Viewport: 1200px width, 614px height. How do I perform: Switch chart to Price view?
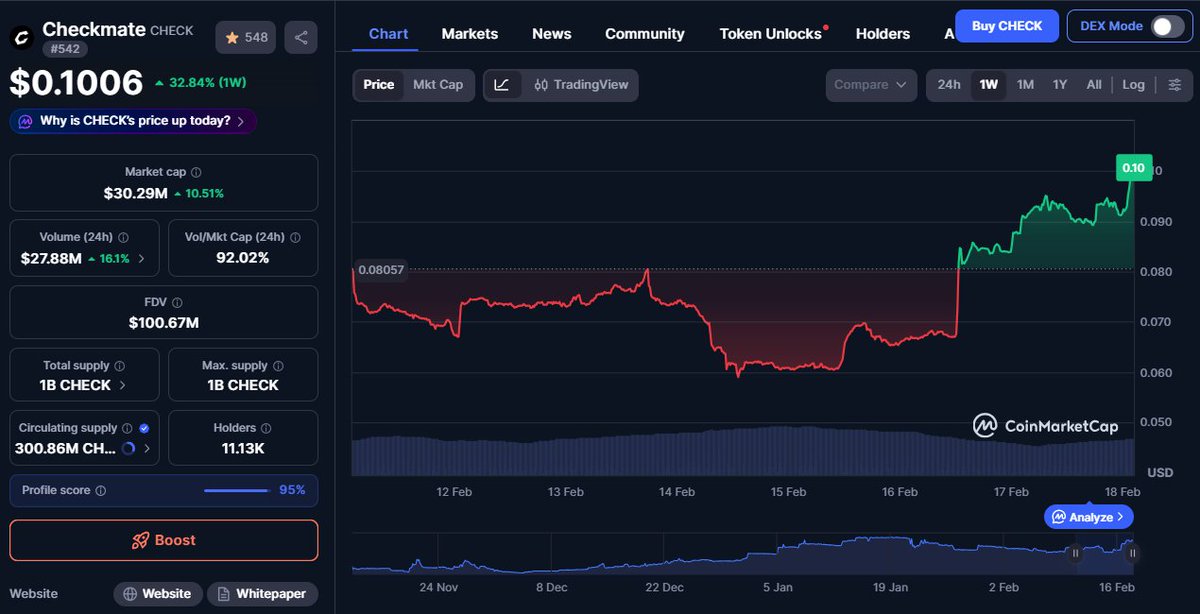378,85
